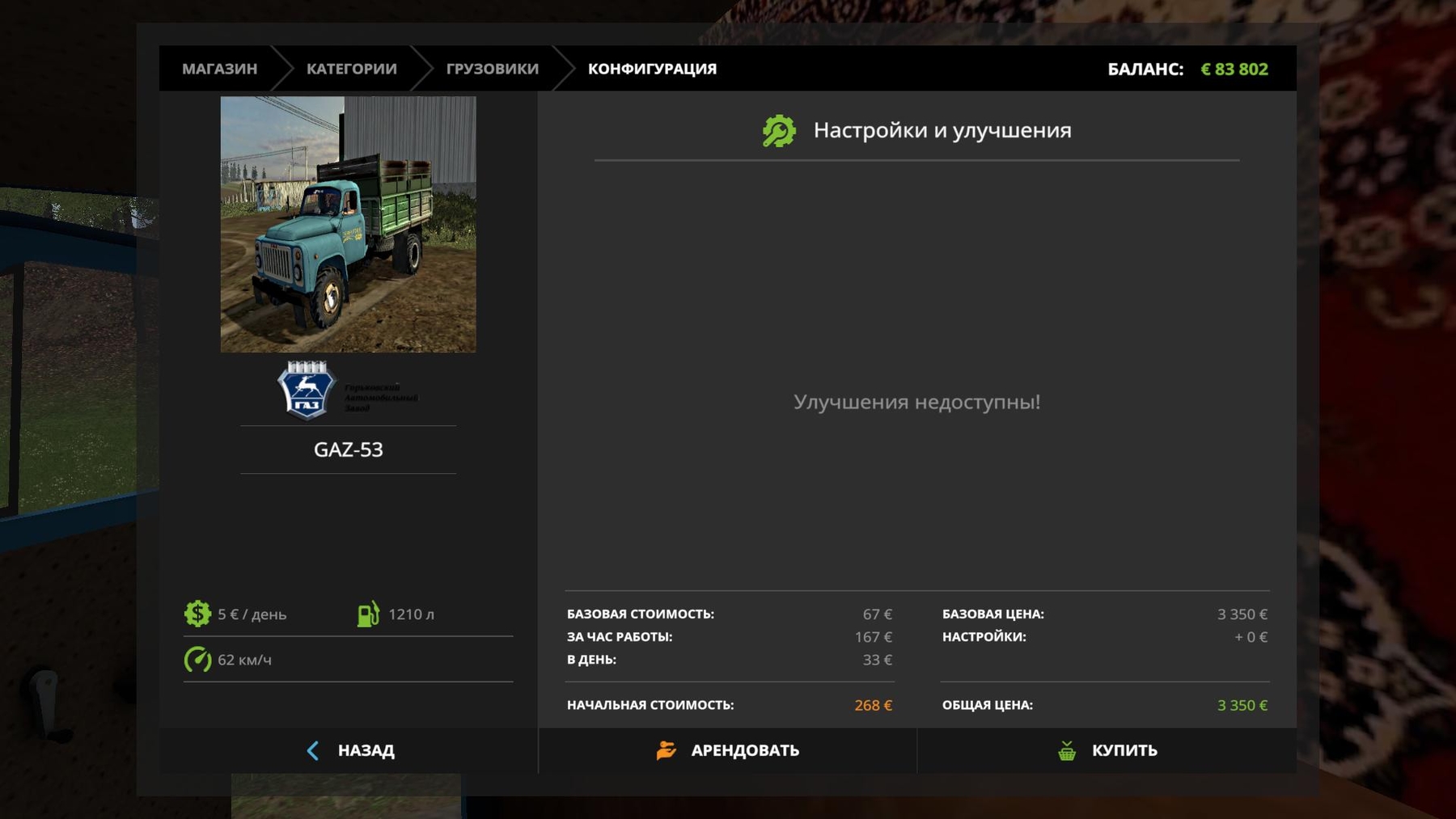Screen dimensions: 1456x819
Task: Click the GAZ brand logo emblem
Action: pos(306,391)
